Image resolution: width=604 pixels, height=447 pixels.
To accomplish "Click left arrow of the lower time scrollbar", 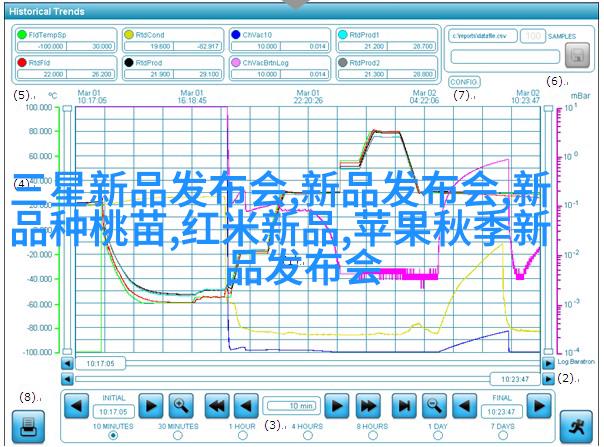I will point(67,379).
